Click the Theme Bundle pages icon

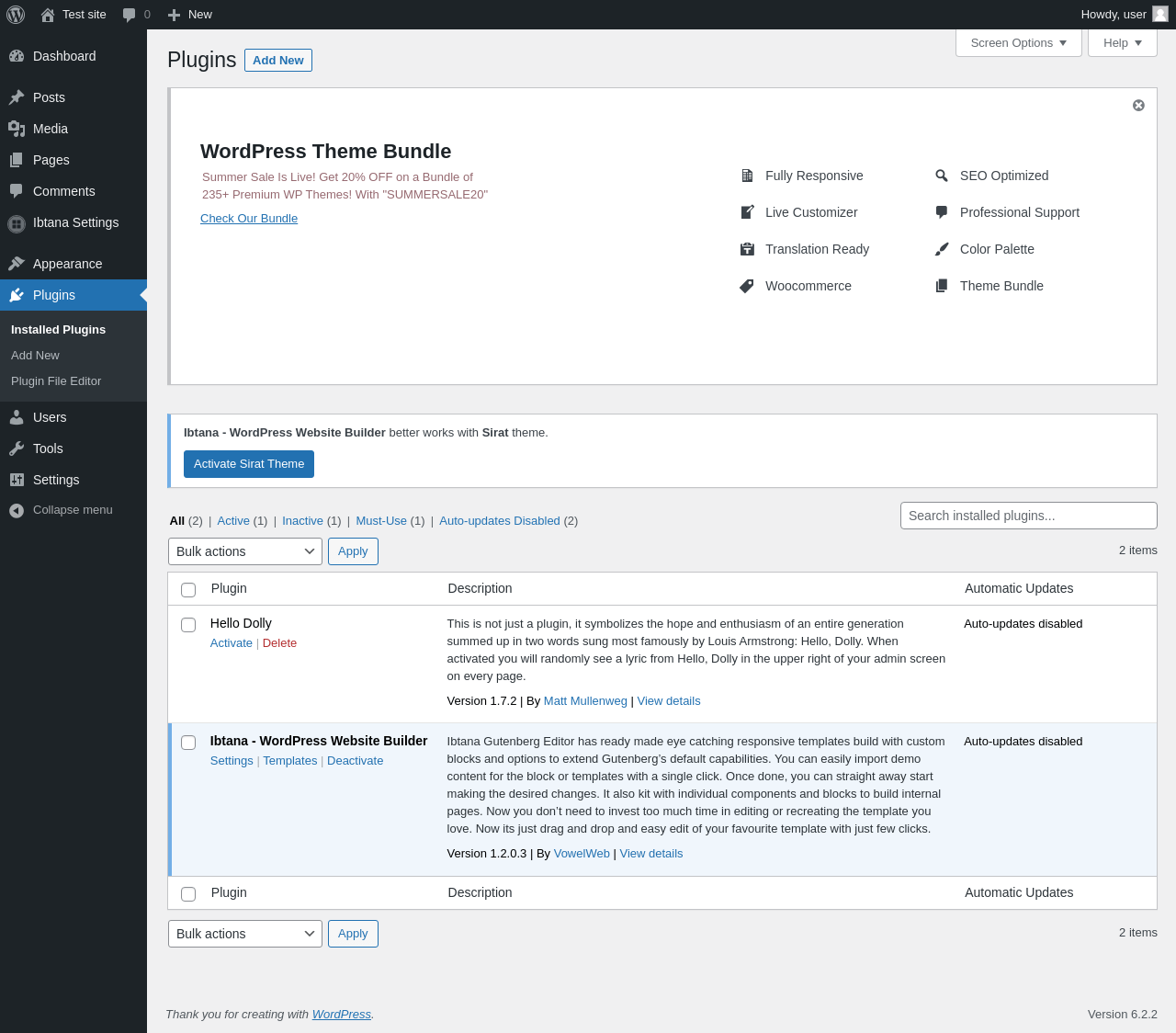click(942, 286)
